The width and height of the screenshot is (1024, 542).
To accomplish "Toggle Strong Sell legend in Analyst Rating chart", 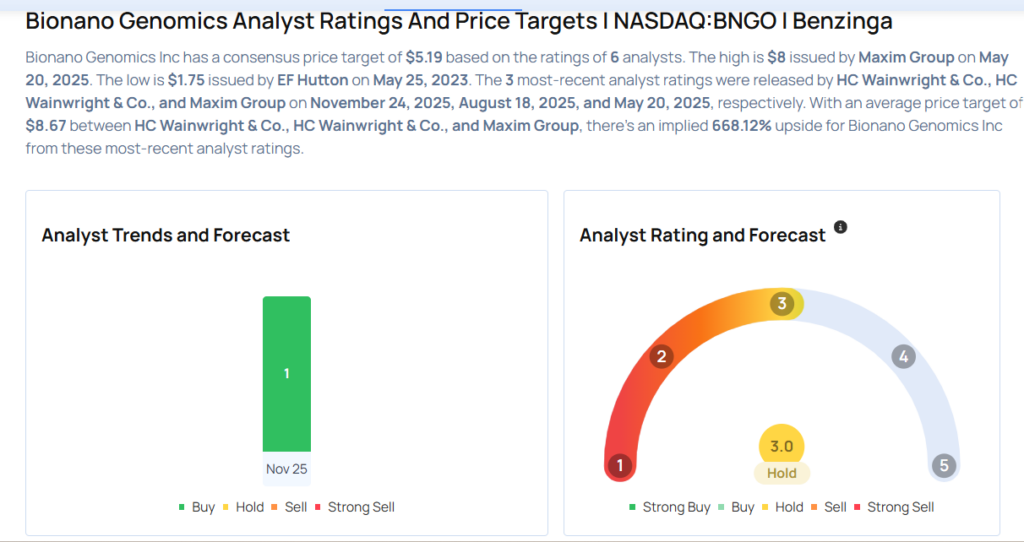I will click(x=893, y=507).
